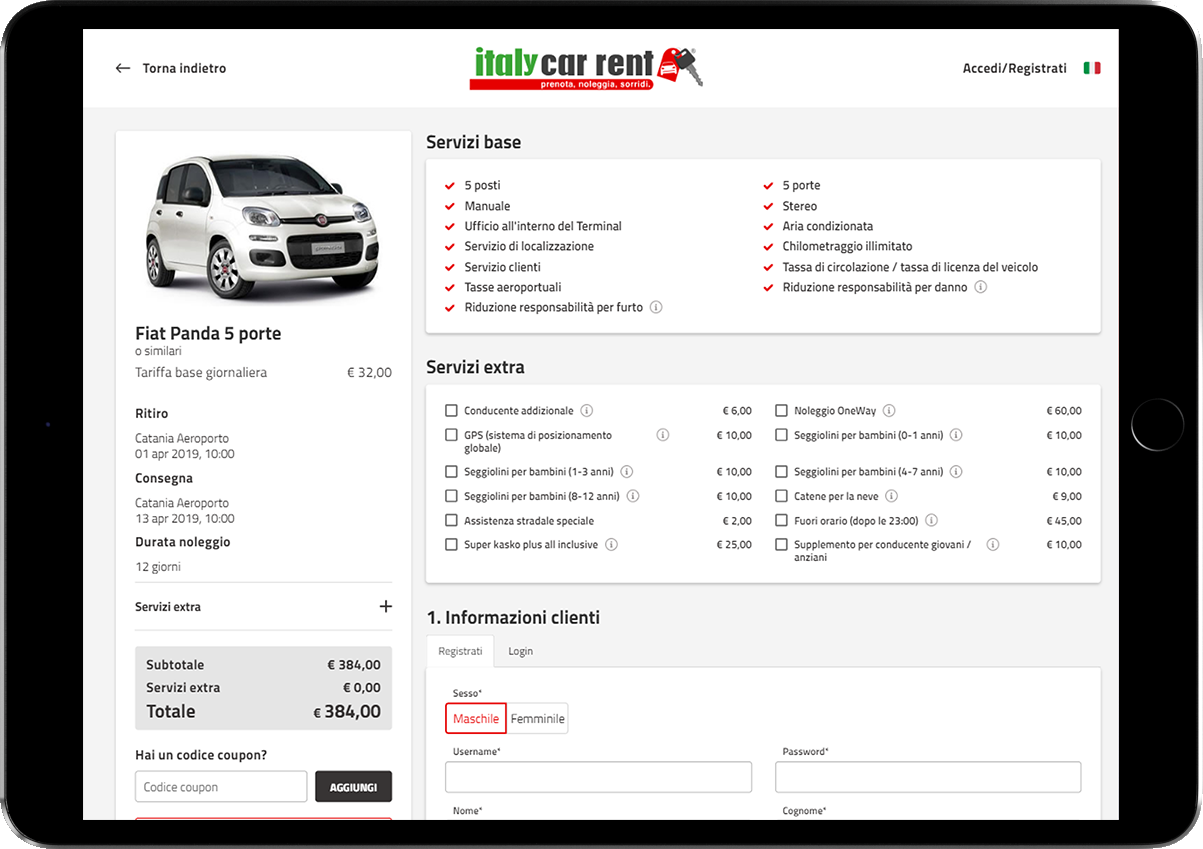Select the Registrati tab
The width and height of the screenshot is (1203, 849).
[460, 651]
